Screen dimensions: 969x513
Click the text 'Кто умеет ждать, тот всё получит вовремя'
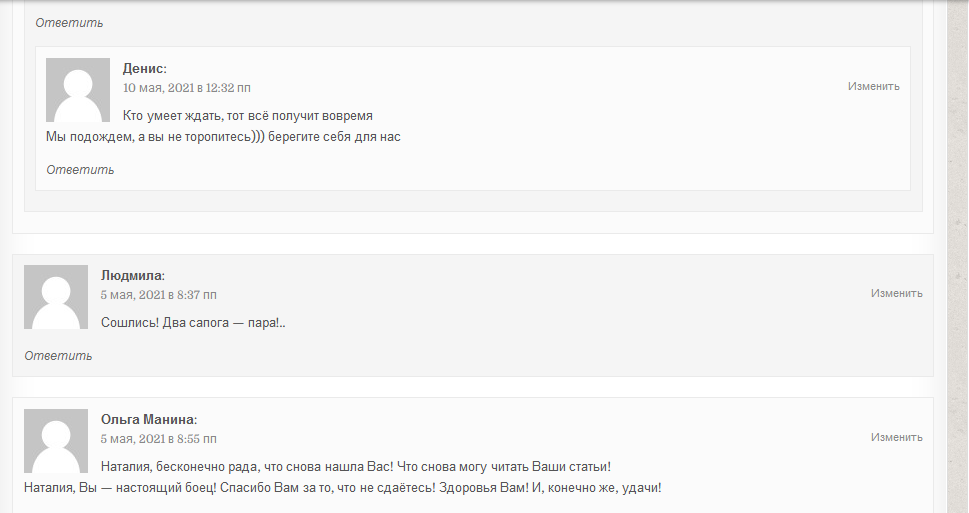point(248,116)
